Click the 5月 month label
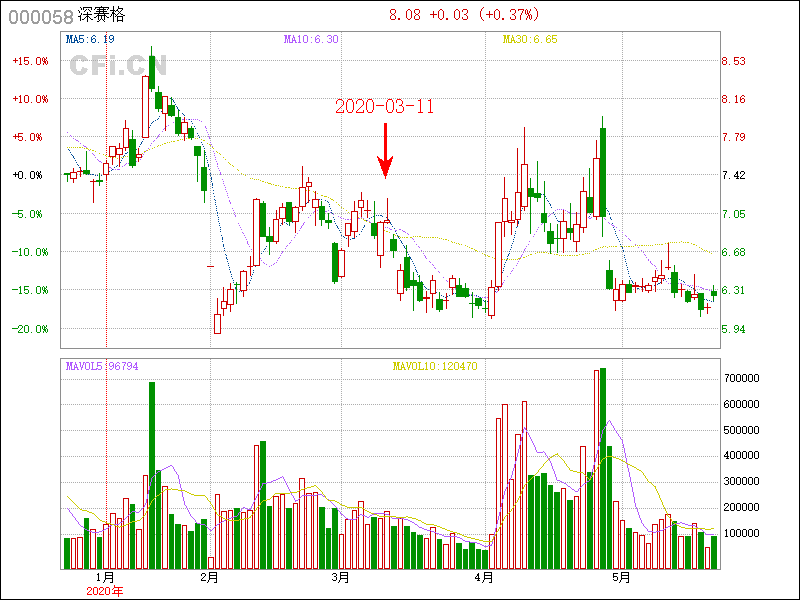Screen dimensions: 800x600 point(621,578)
